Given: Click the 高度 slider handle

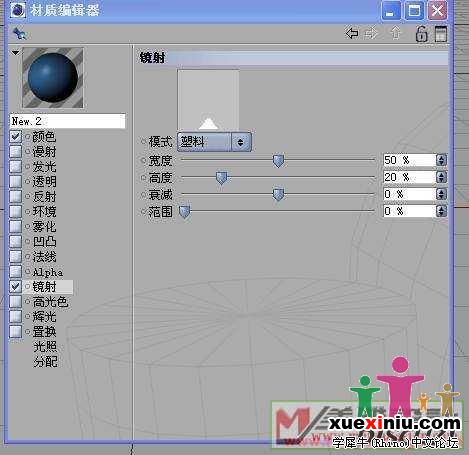Looking at the screenshot, I should 221,178.
